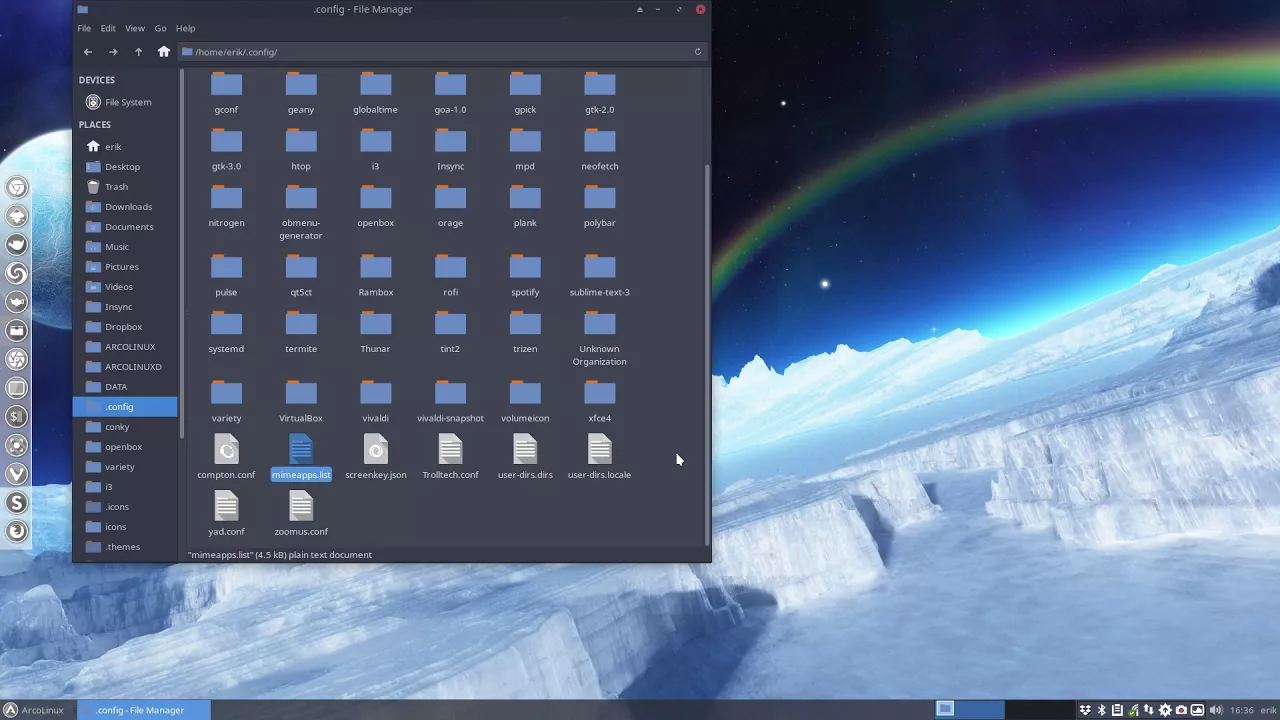This screenshot has height=720, width=1280.
Task: Select the polybar folder
Action: pyautogui.click(x=600, y=206)
